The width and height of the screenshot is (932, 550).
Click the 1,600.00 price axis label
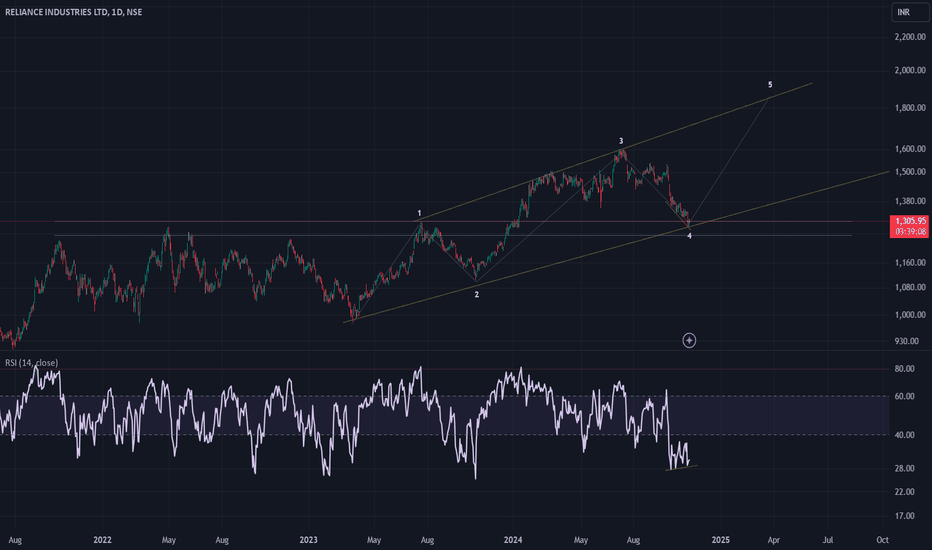(x=910, y=149)
